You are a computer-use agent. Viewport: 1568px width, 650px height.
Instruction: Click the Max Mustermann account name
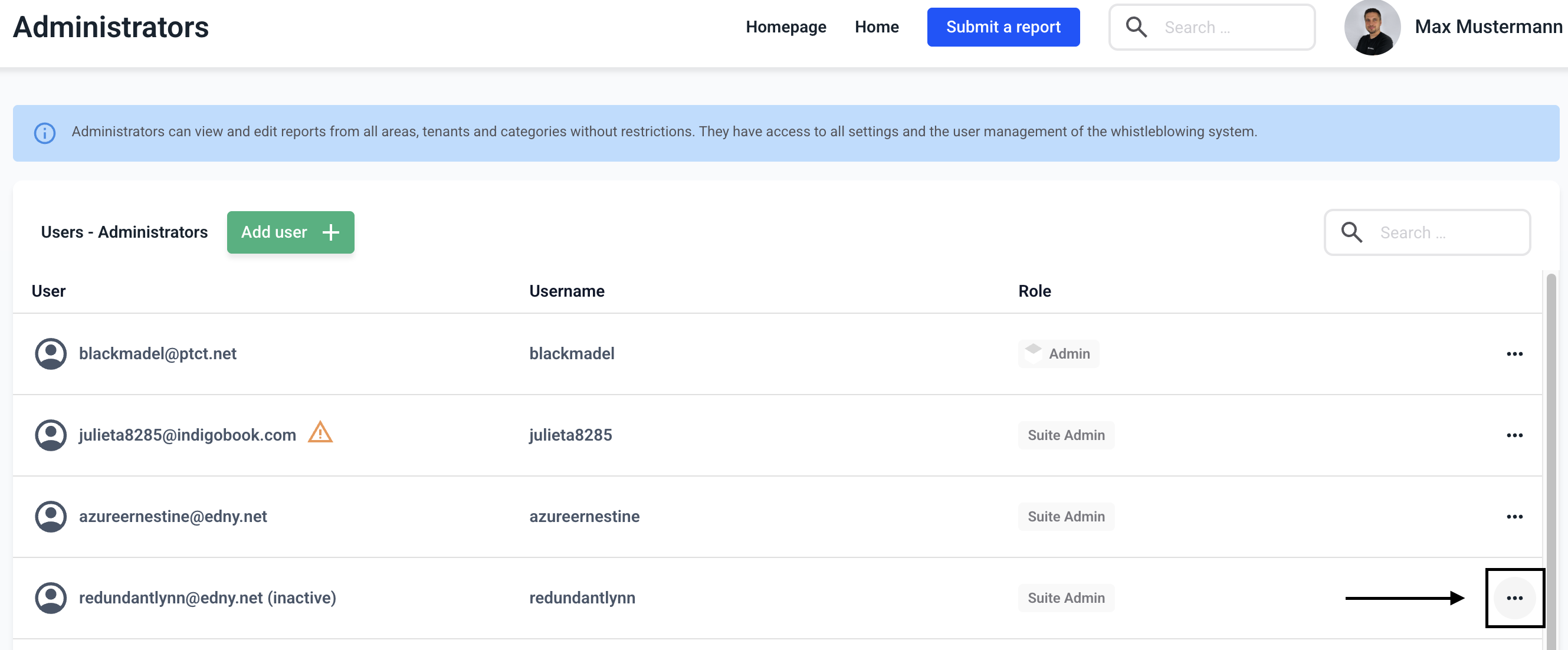point(1488,27)
